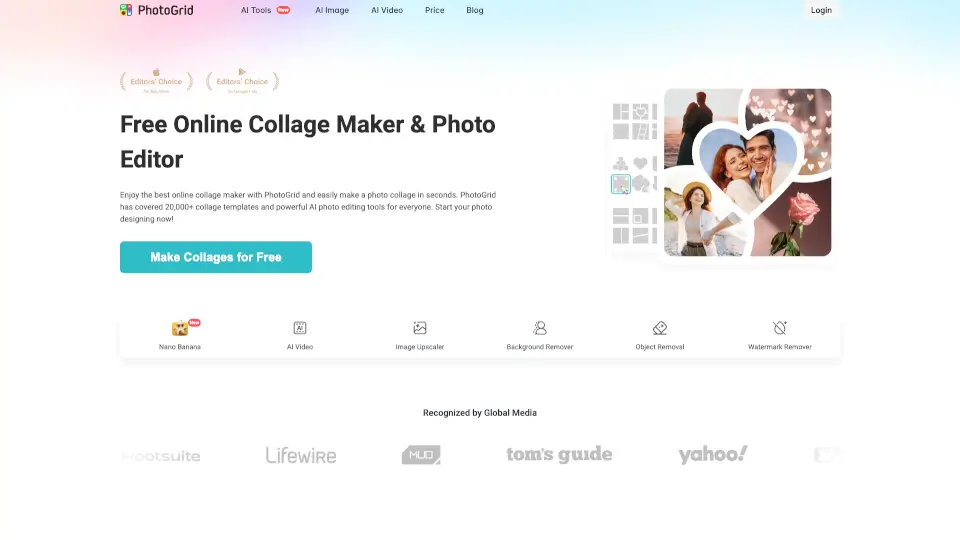Click the Login button
Viewport: 960px width, 540px height.
pyautogui.click(x=821, y=10)
